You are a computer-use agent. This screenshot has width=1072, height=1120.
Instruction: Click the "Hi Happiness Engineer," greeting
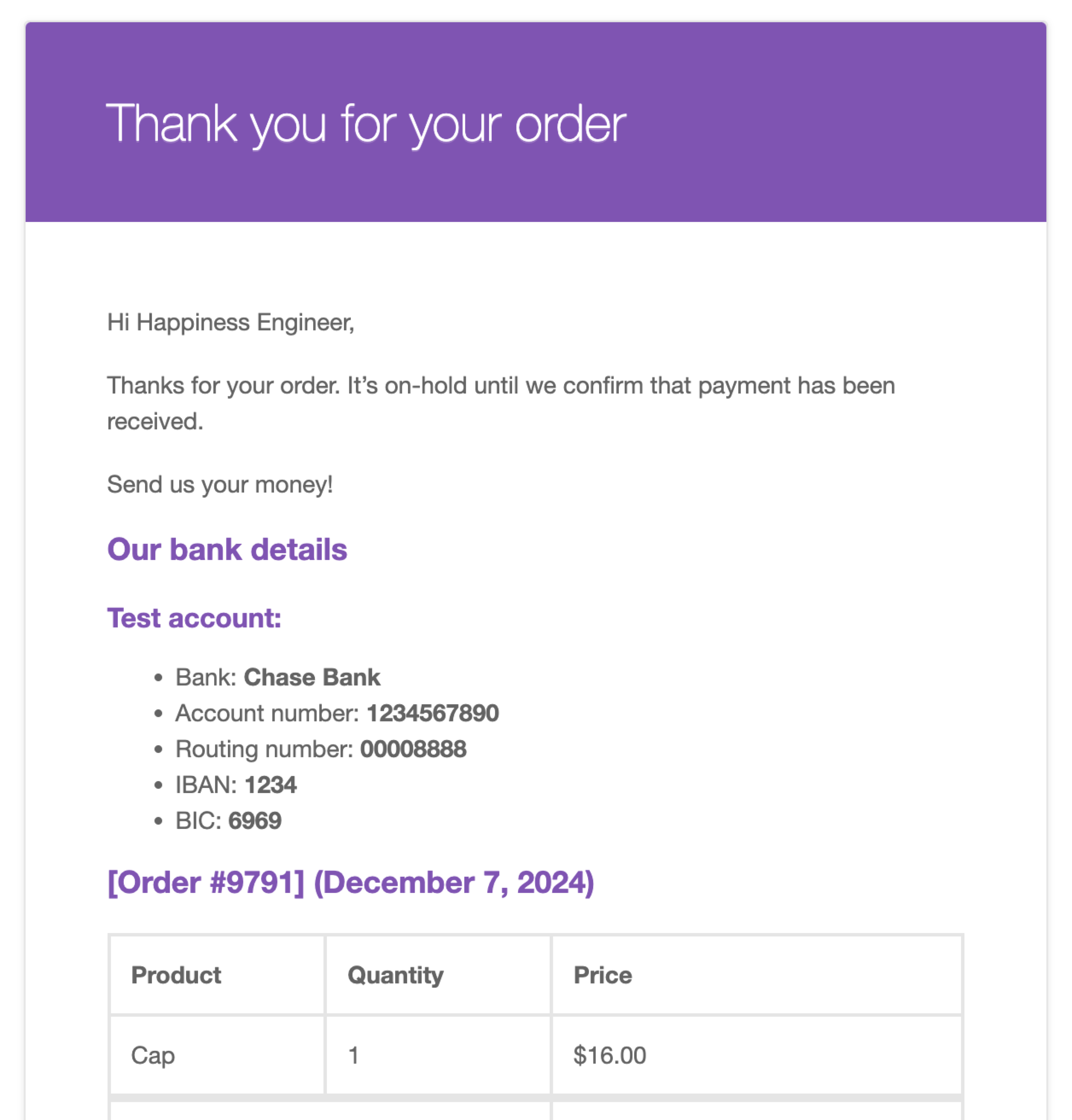[x=230, y=322]
